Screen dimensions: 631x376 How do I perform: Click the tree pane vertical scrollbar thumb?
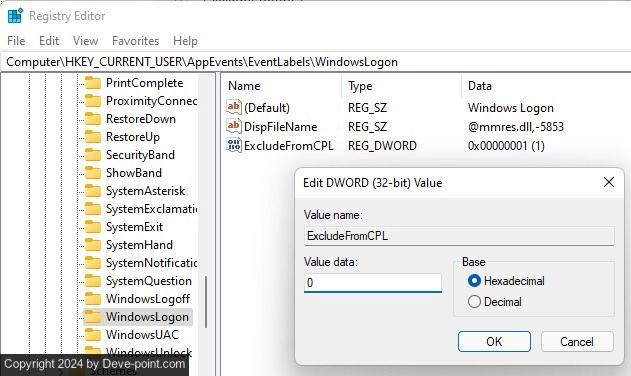(x=206, y=302)
